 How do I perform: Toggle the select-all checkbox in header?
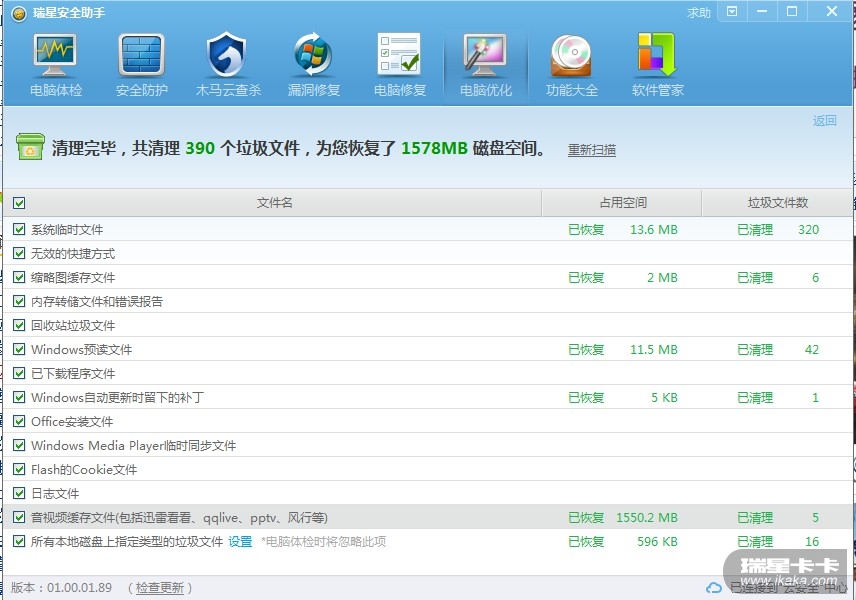pos(19,203)
